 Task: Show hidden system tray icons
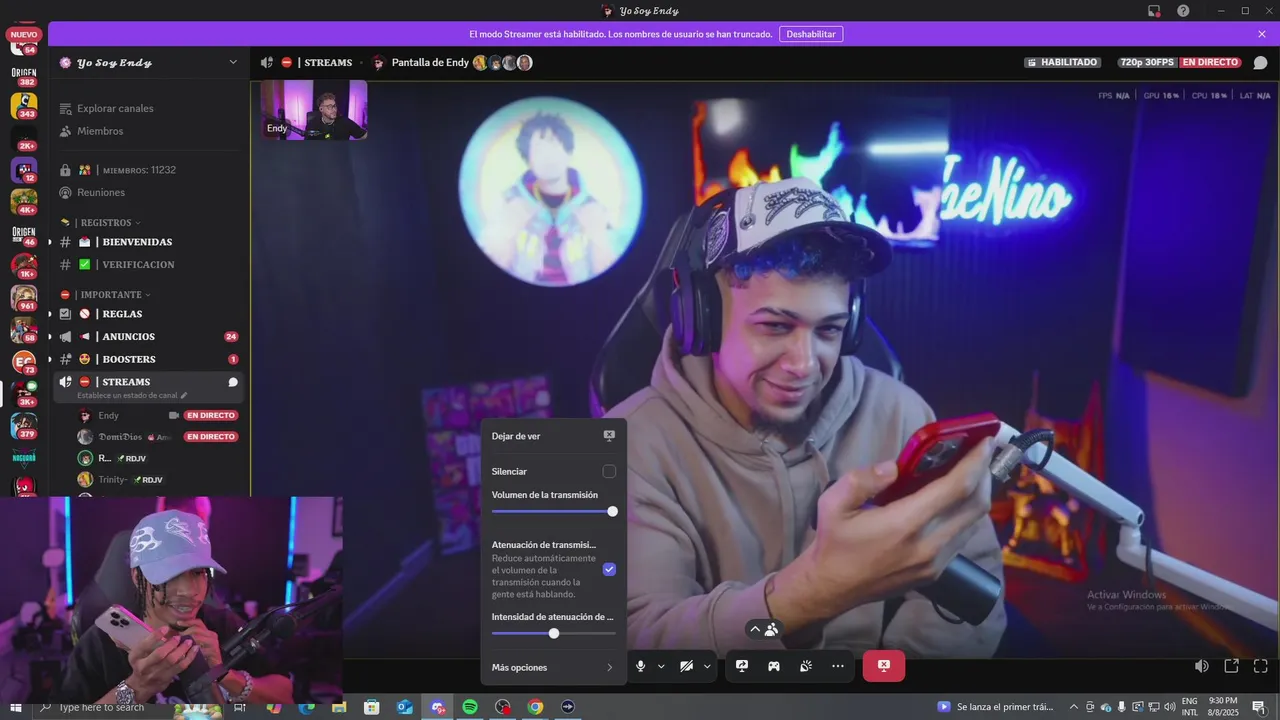point(1074,707)
